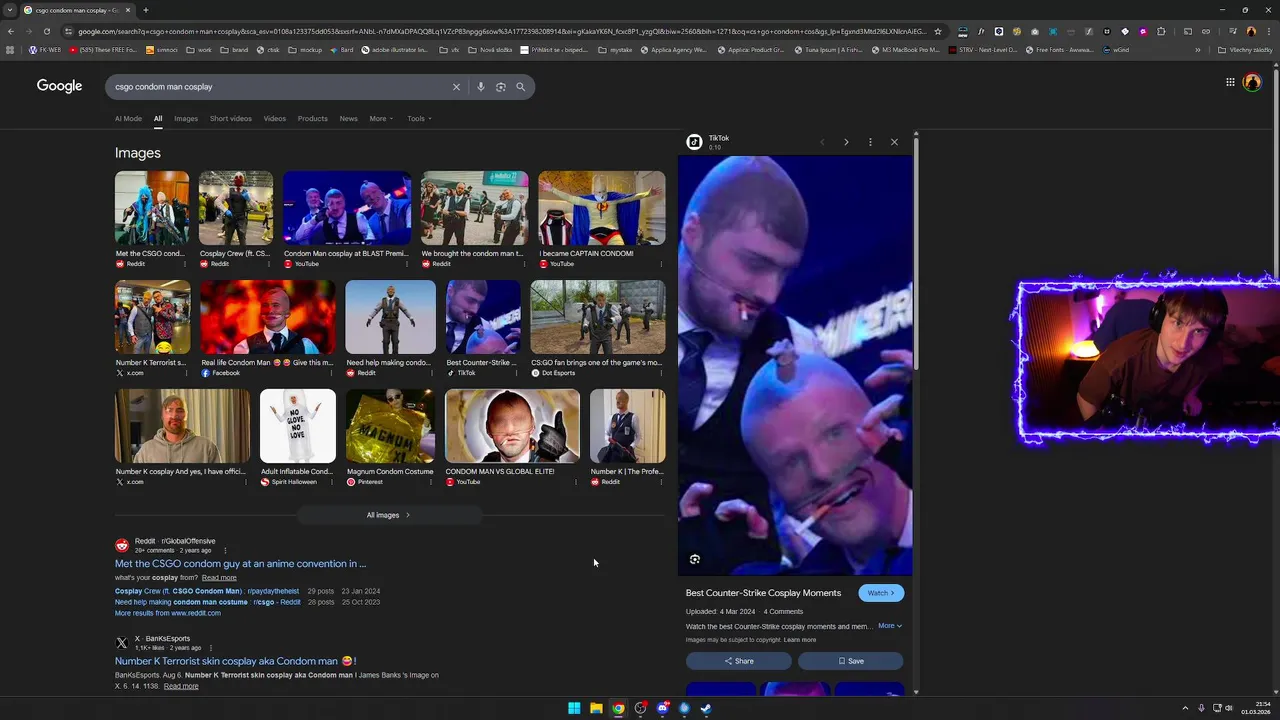Click the Save button in preview
1280x720 pixels.
pos(851,661)
